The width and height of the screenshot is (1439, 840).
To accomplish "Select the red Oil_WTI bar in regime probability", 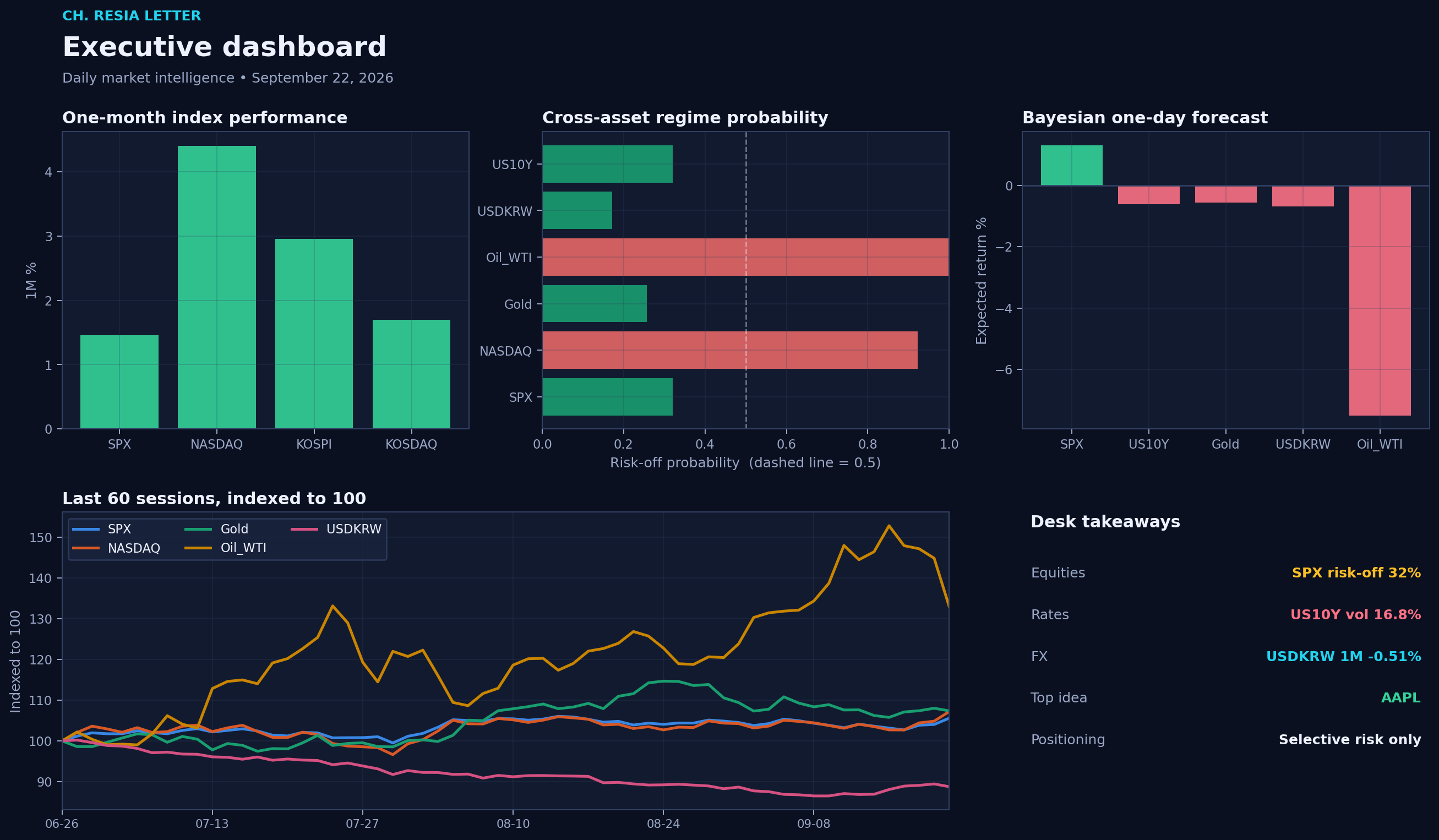I will 746,257.
